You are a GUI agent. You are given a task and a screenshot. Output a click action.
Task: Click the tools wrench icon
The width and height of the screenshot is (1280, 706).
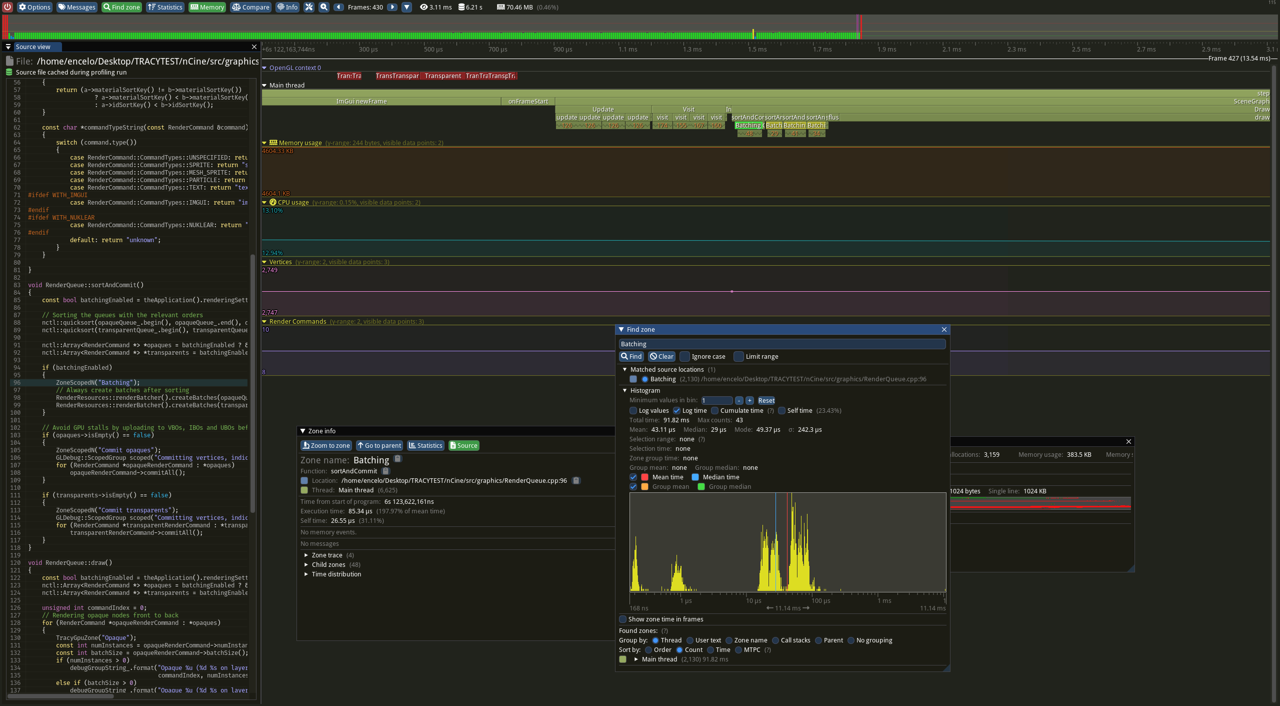tap(309, 7)
